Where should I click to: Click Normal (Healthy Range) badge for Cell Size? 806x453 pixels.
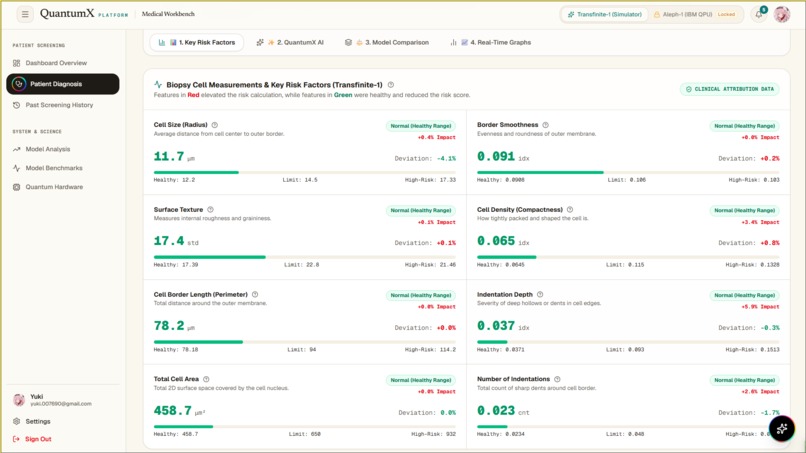tap(420, 126)
